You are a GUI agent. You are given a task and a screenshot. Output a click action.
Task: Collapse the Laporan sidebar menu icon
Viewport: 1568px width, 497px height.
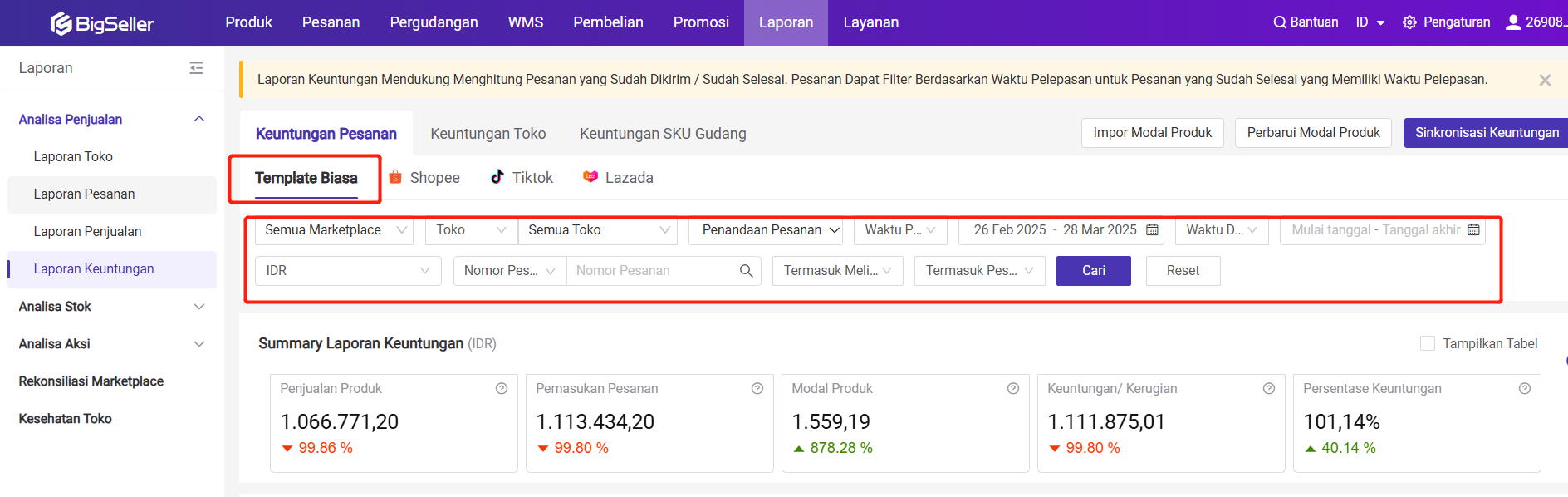(x=196, y=68)
